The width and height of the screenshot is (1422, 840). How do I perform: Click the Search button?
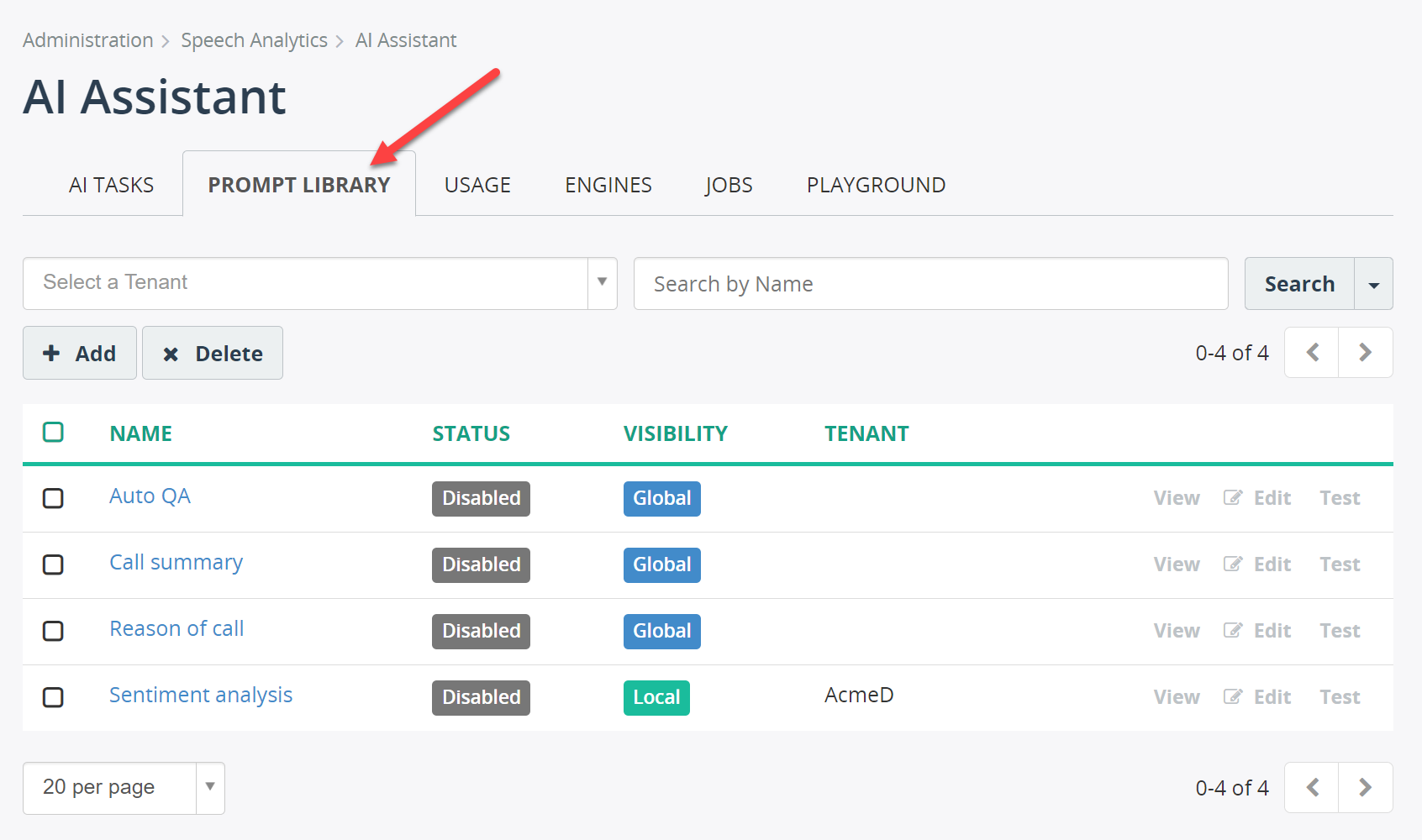coord(1299,284)
